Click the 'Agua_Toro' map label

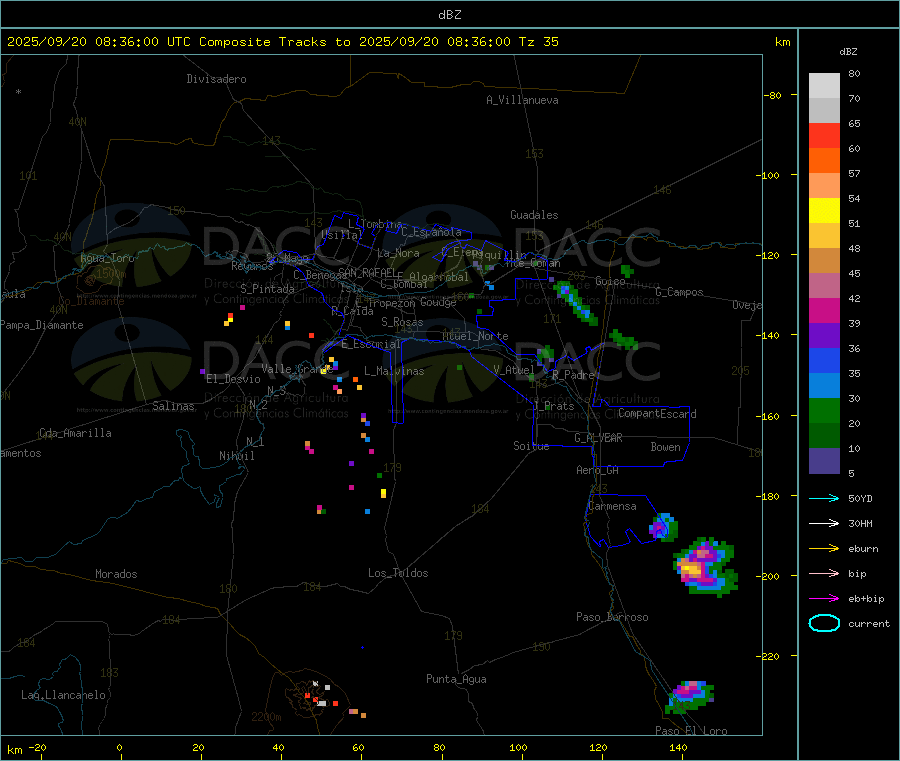pos(107,258)
